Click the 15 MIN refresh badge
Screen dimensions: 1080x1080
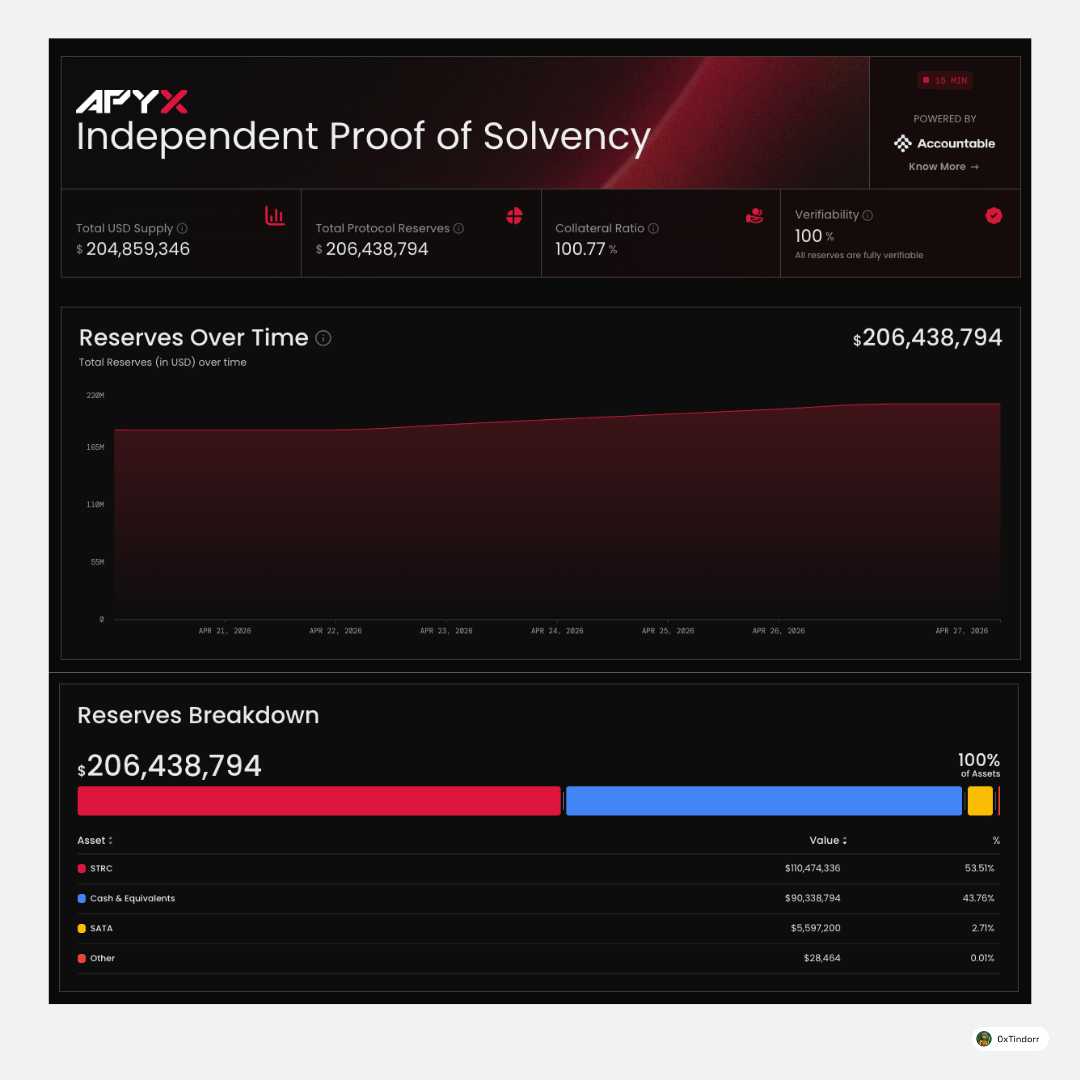[x=944, y=81]
